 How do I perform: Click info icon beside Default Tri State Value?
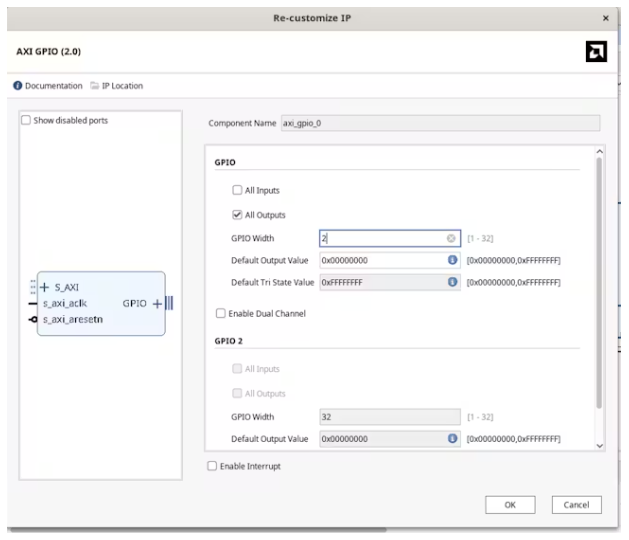coord(451,282)
